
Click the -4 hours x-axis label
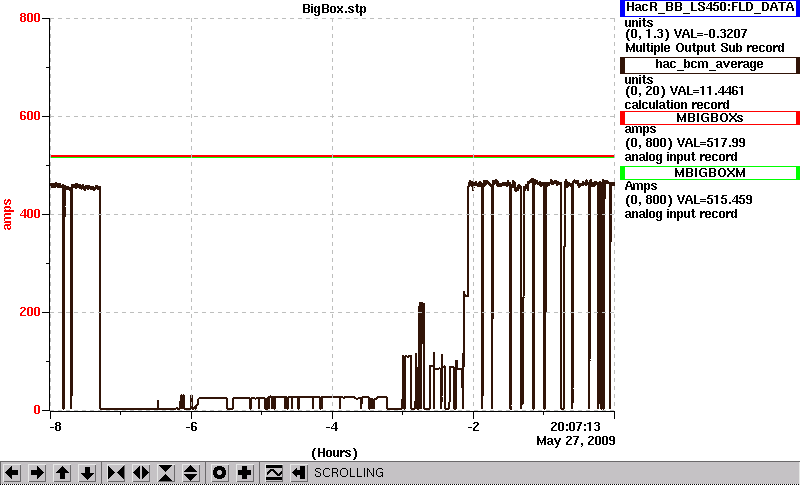(x=332, y=426)
